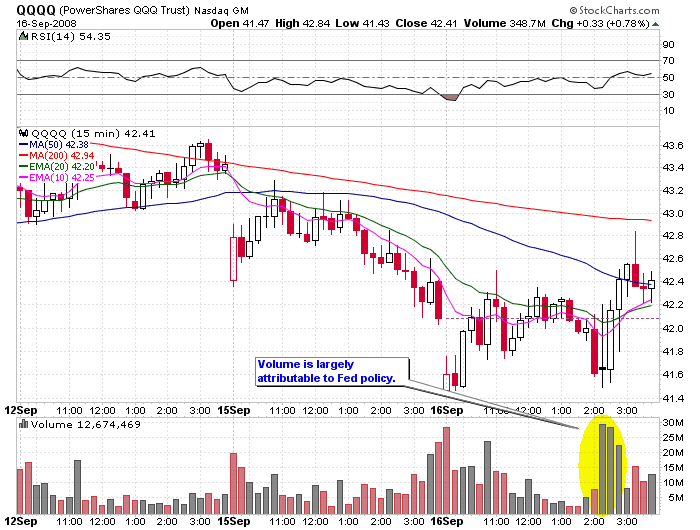700x530 pixels.
Task: Click the EMA(10) 42.25 legend entry
Action: pyautogui.click(x=57, y=178)
